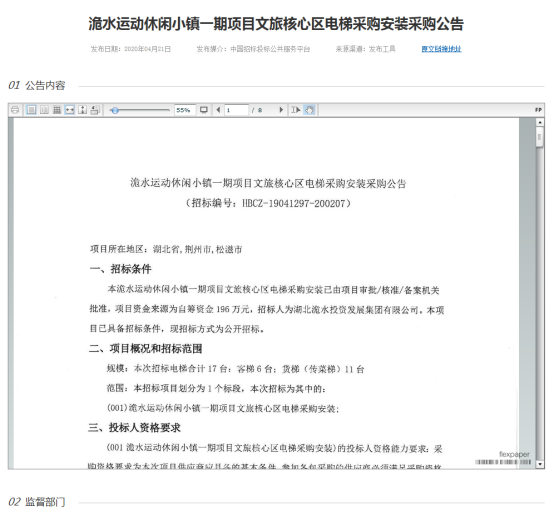Viewport: 554px width, 517px height.
Task: Open fullscreen mode with monitor icon
Action: 204,110
